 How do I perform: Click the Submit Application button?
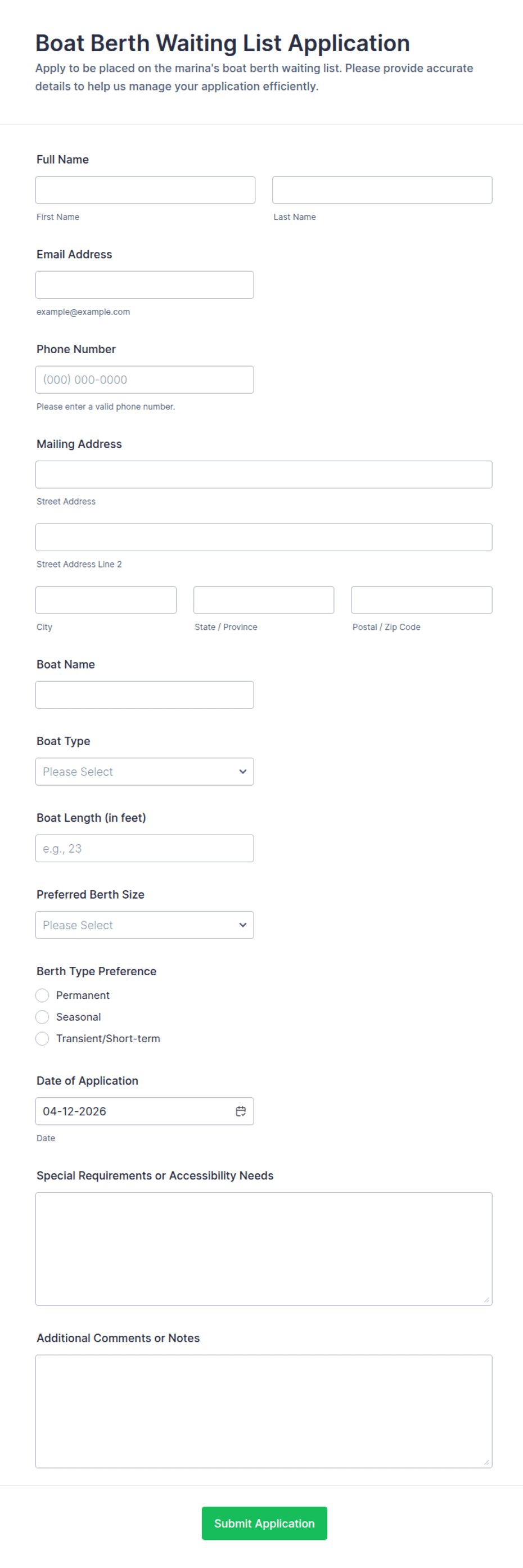click(x=264, y=1523)
